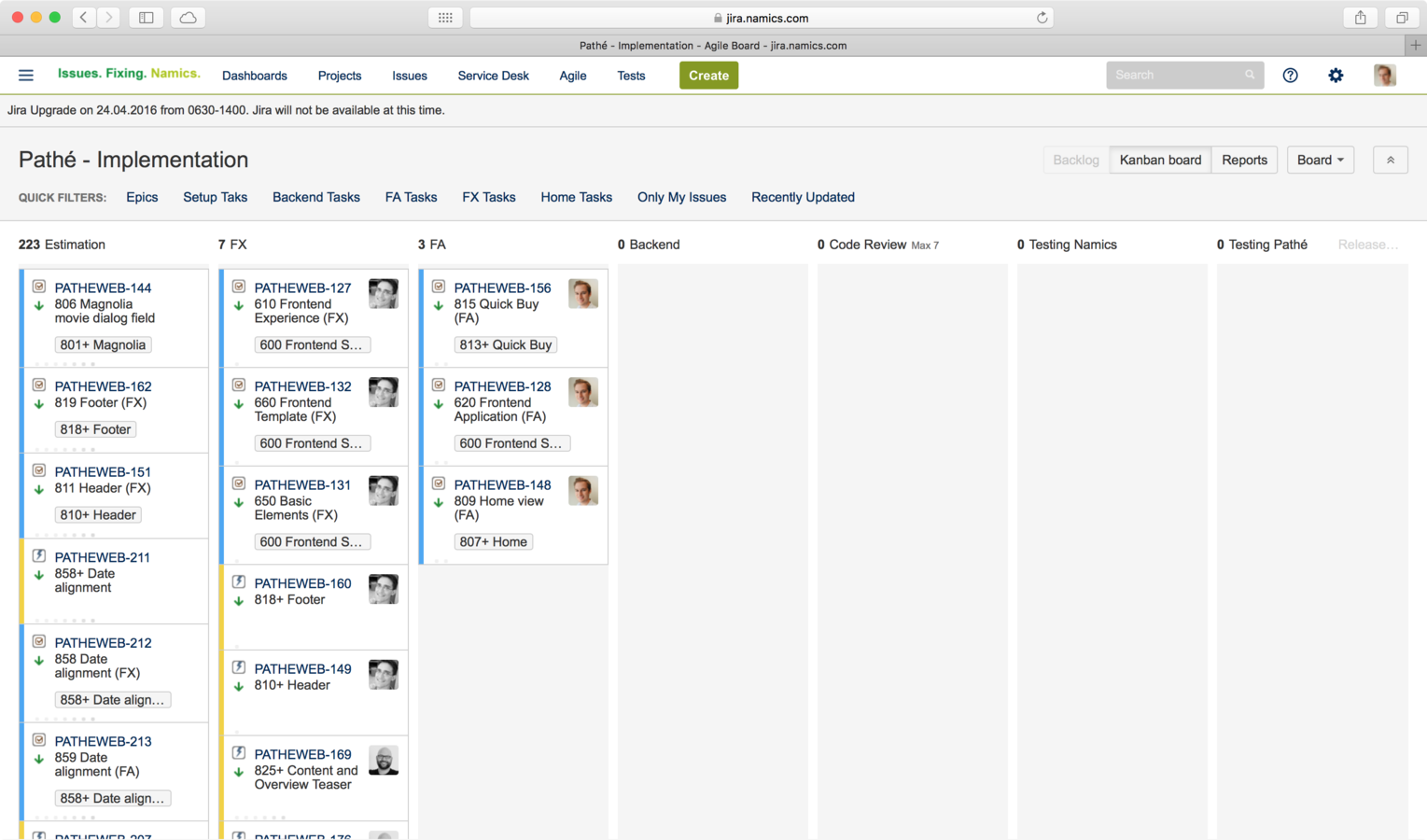Toggle the Only My Issues filter
The width and height of the screenshot is (1427, 840).
[x=681, y=197]
